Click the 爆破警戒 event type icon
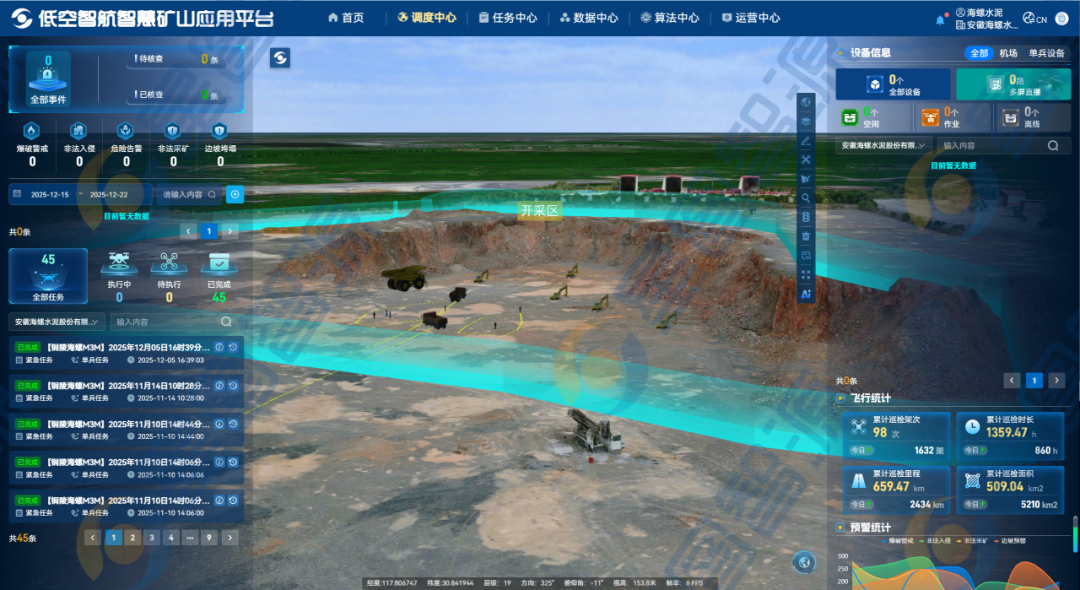This screenshot has width=1080, height=590. [32, 131]
